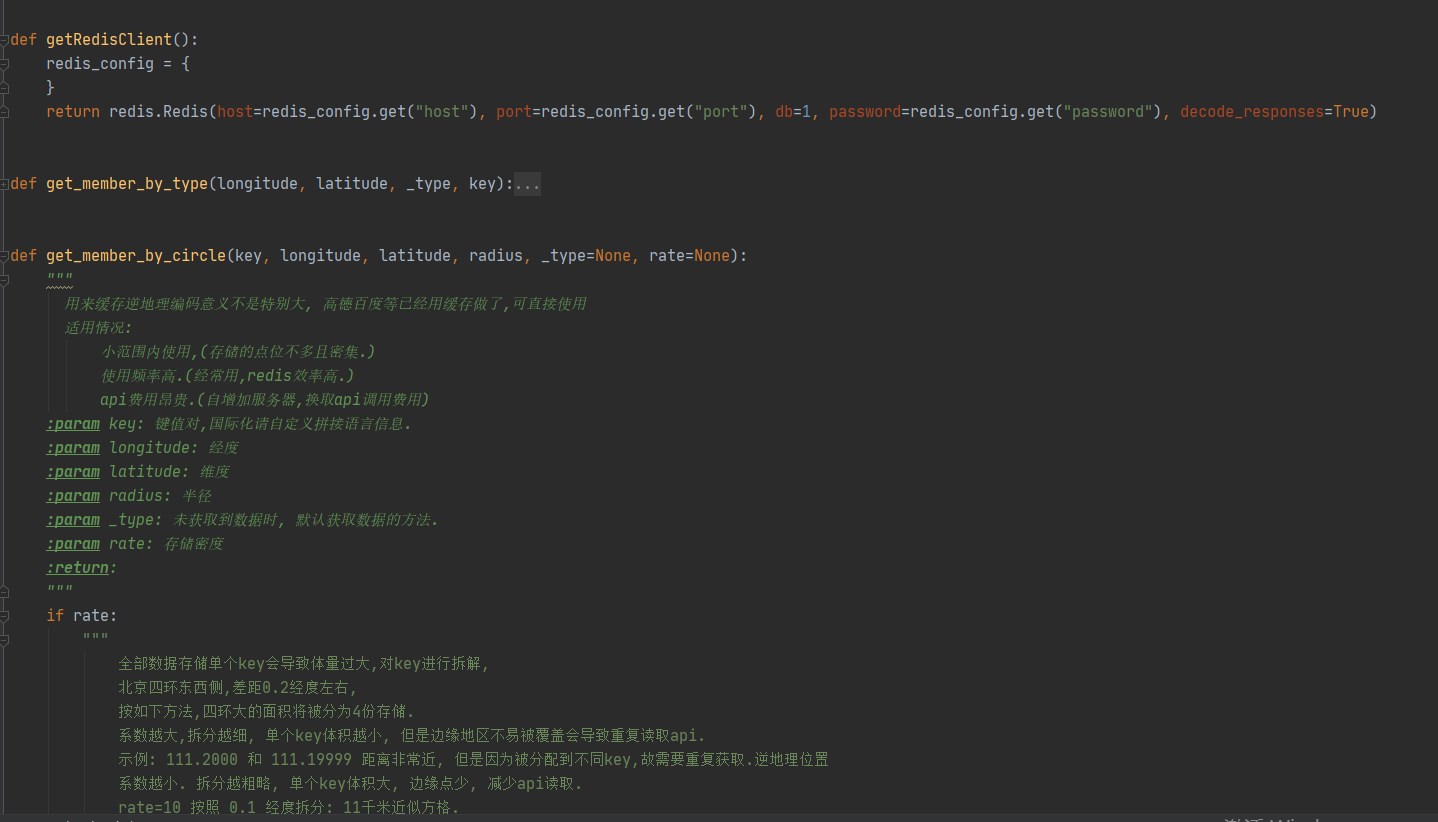The image size is (1438, 822).
Task: Click ':param _type:' docstring line
Action: (x=242, y=520)
